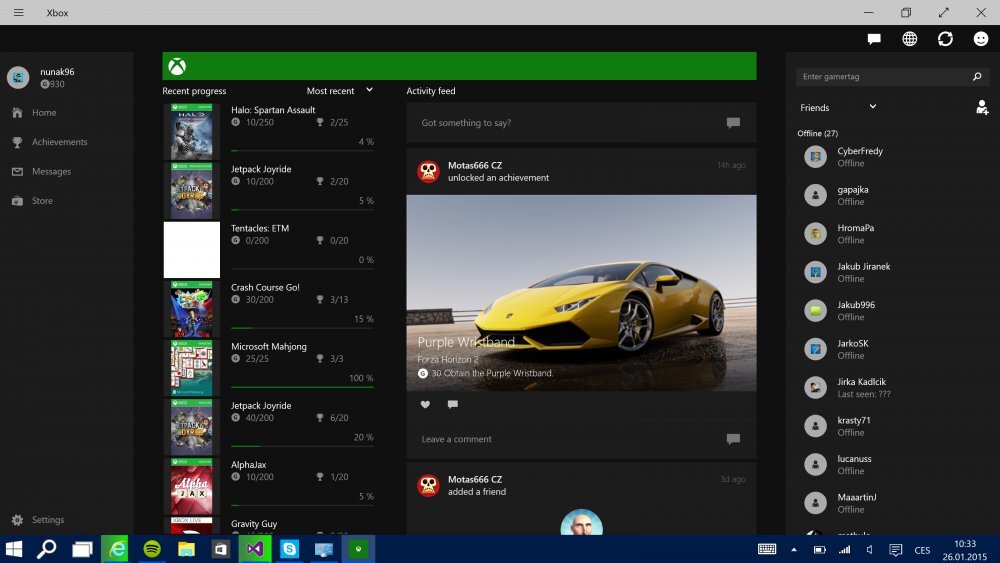Open the chat messages icon in the top bar
The height and width of the screenshot is (563, 1000).
point(874,39)
